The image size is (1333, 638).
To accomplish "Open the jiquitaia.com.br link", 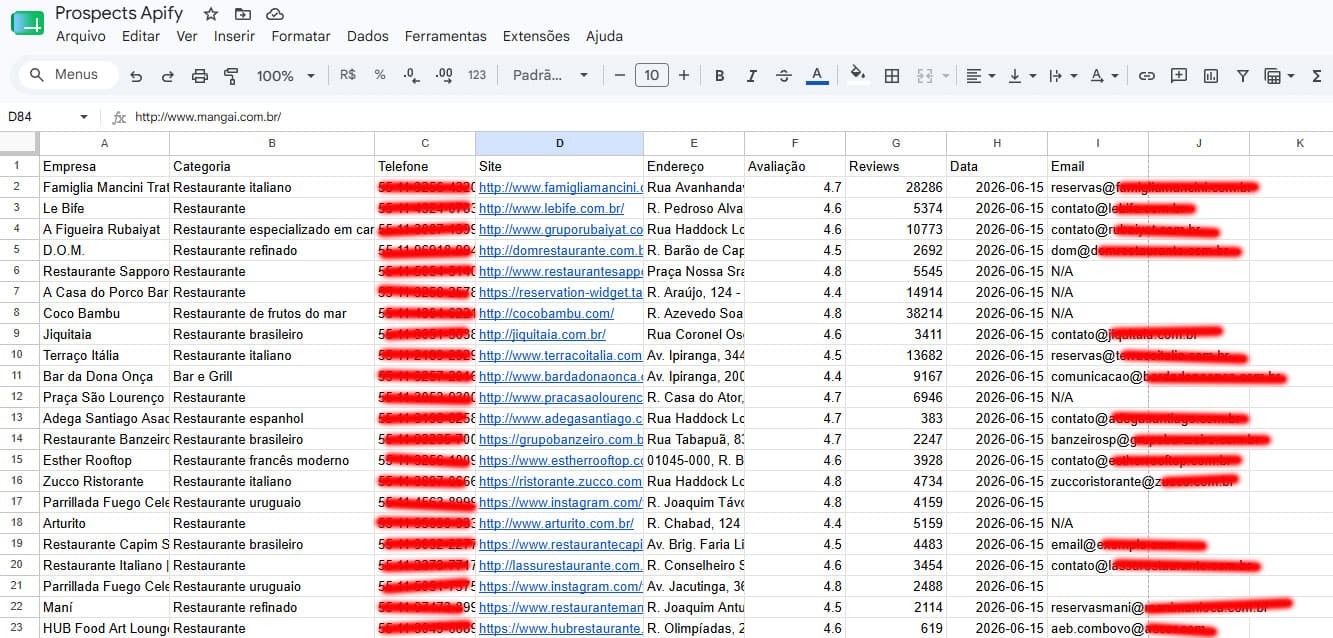I will [x=542, y=335].
